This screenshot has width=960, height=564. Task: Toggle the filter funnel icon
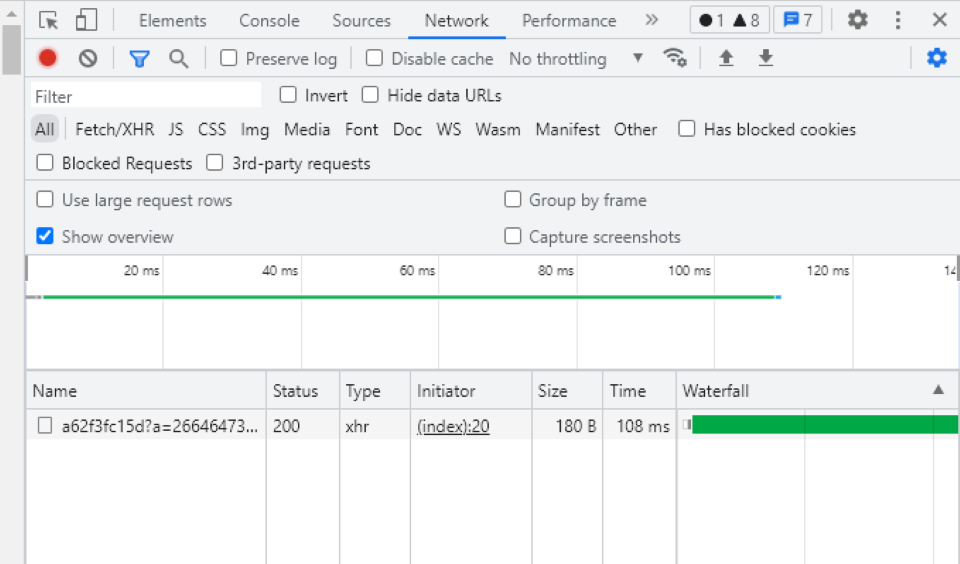(139, 58)
